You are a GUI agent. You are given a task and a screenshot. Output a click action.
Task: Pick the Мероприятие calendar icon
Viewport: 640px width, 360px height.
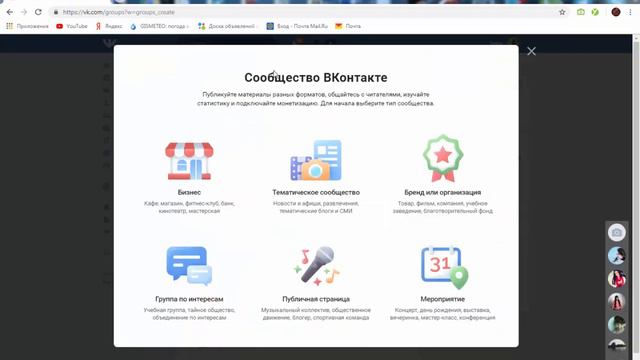coord(444,267)
